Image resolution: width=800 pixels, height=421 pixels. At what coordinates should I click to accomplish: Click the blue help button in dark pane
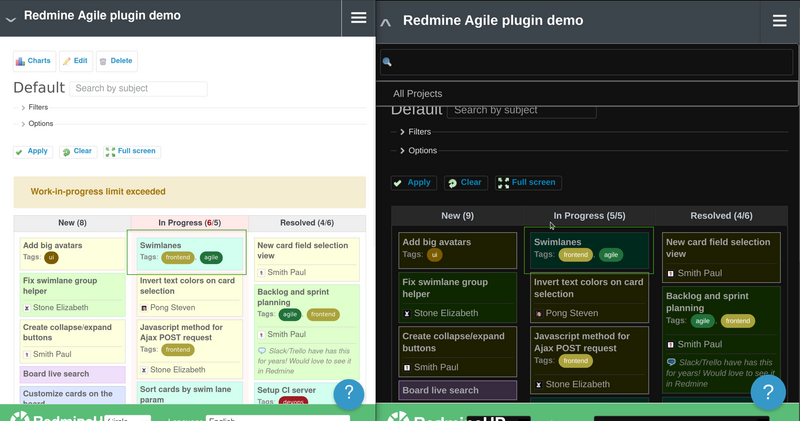point(768,393)
